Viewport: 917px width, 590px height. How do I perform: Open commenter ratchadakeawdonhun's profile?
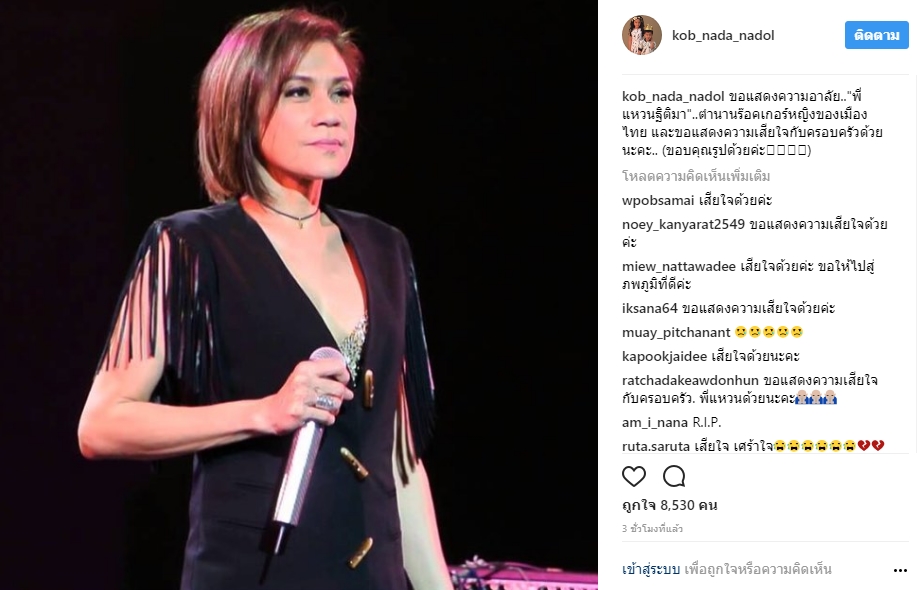[x=690, y=381]
